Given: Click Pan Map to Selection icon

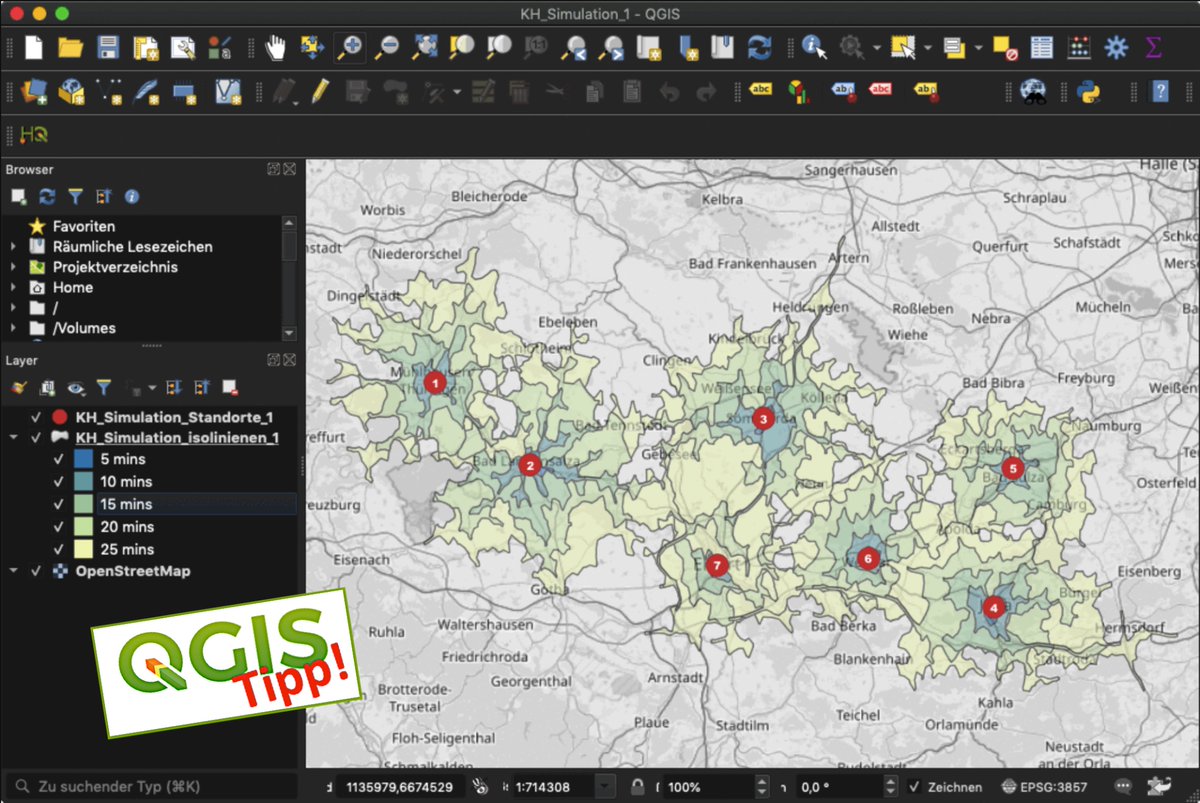Looking at the screenshot, I should 313,47.
